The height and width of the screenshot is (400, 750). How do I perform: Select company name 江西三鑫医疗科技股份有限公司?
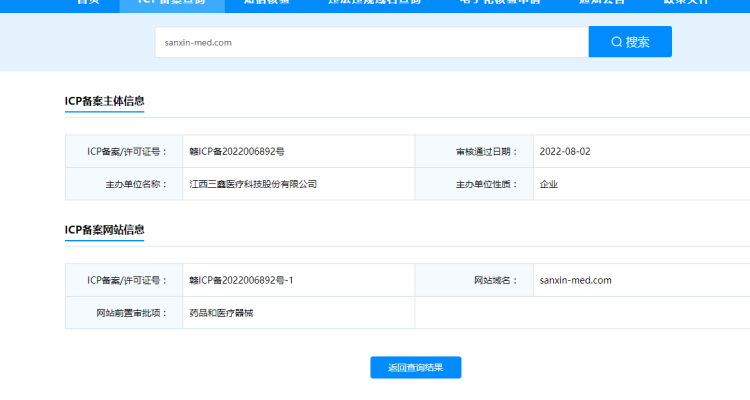click(x=253, y=184)
